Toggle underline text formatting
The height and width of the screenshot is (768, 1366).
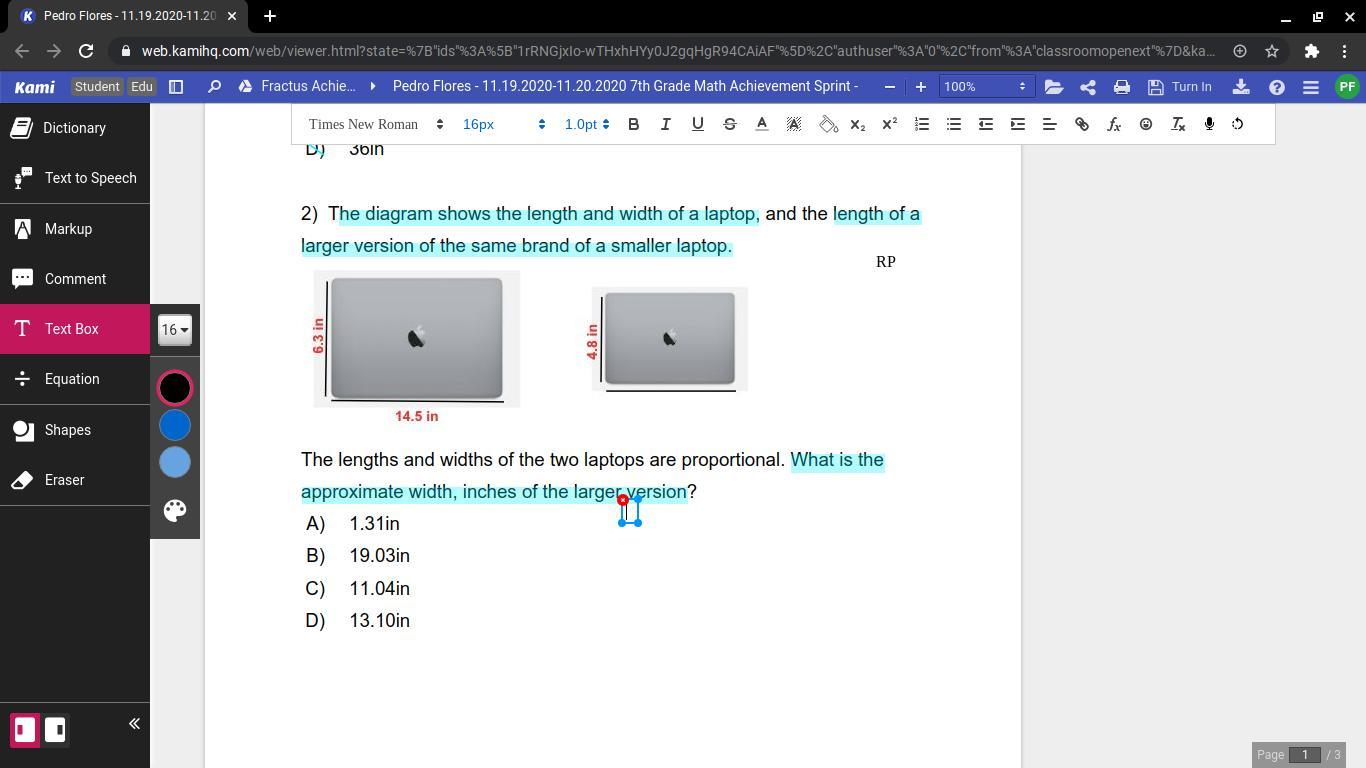pyautogui.click(x=697, y=124)
